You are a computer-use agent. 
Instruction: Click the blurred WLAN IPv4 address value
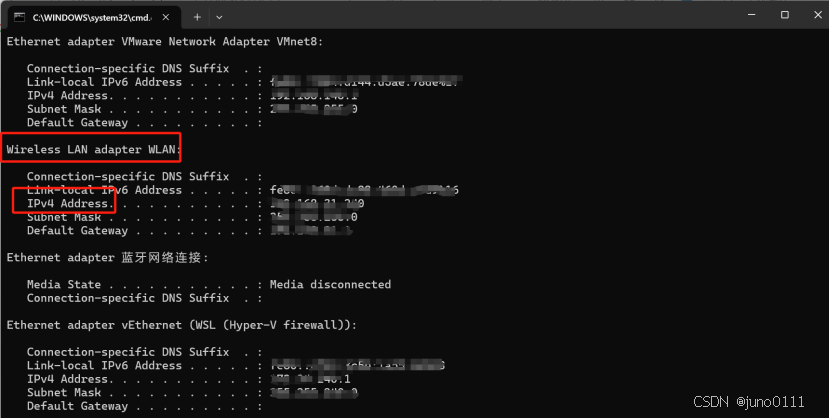(317, 203)
